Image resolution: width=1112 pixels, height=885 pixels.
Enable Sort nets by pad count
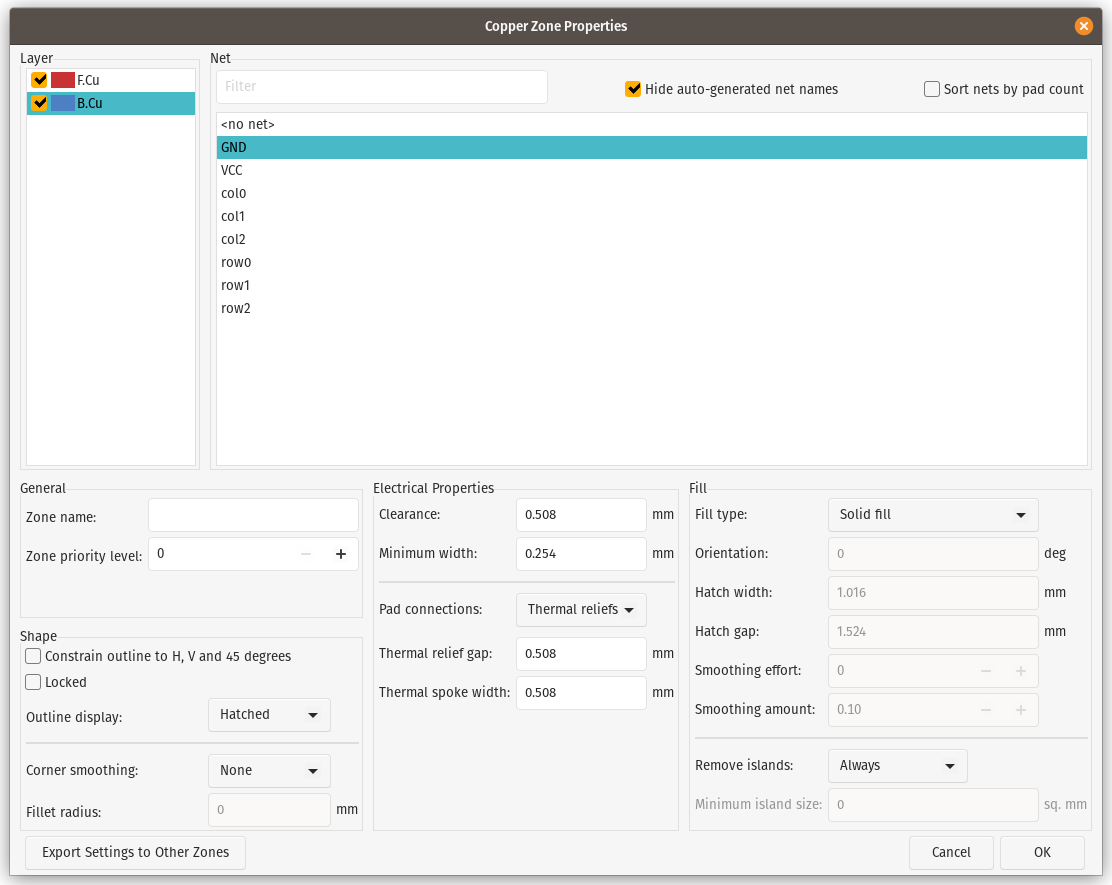pos(932,89)
